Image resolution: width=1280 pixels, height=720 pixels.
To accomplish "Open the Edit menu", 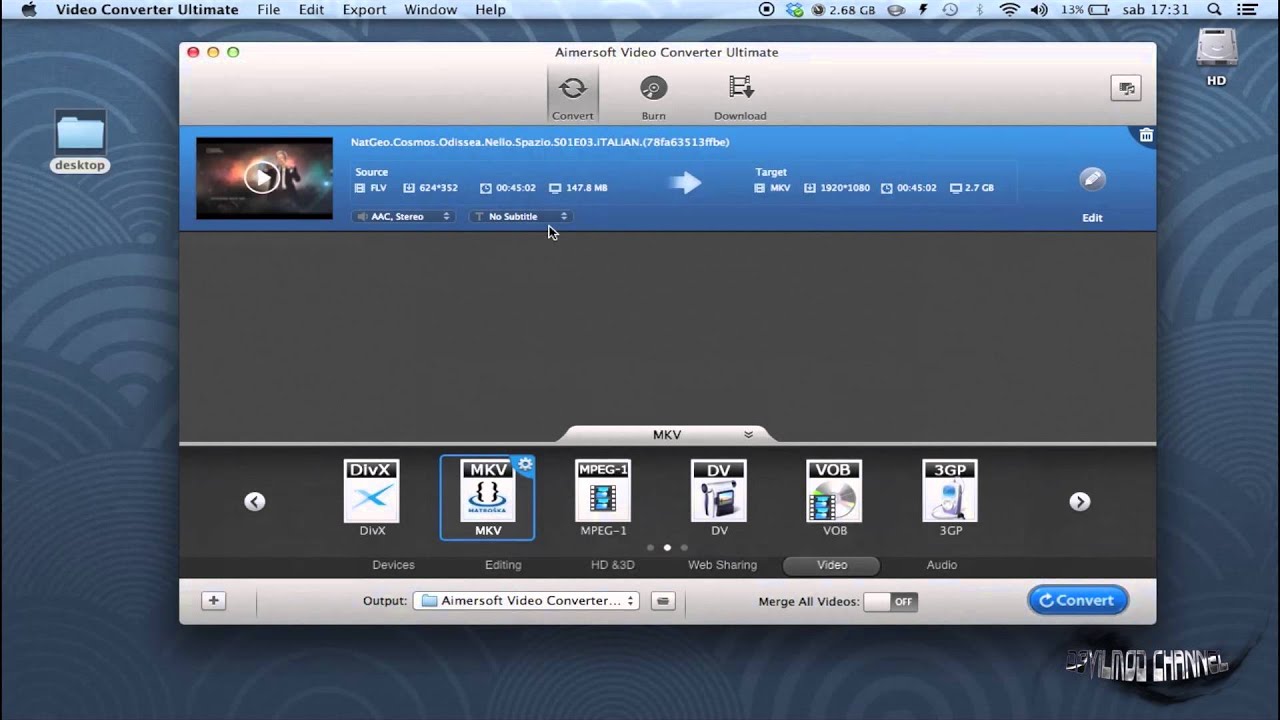I will (x=312, y=10).
